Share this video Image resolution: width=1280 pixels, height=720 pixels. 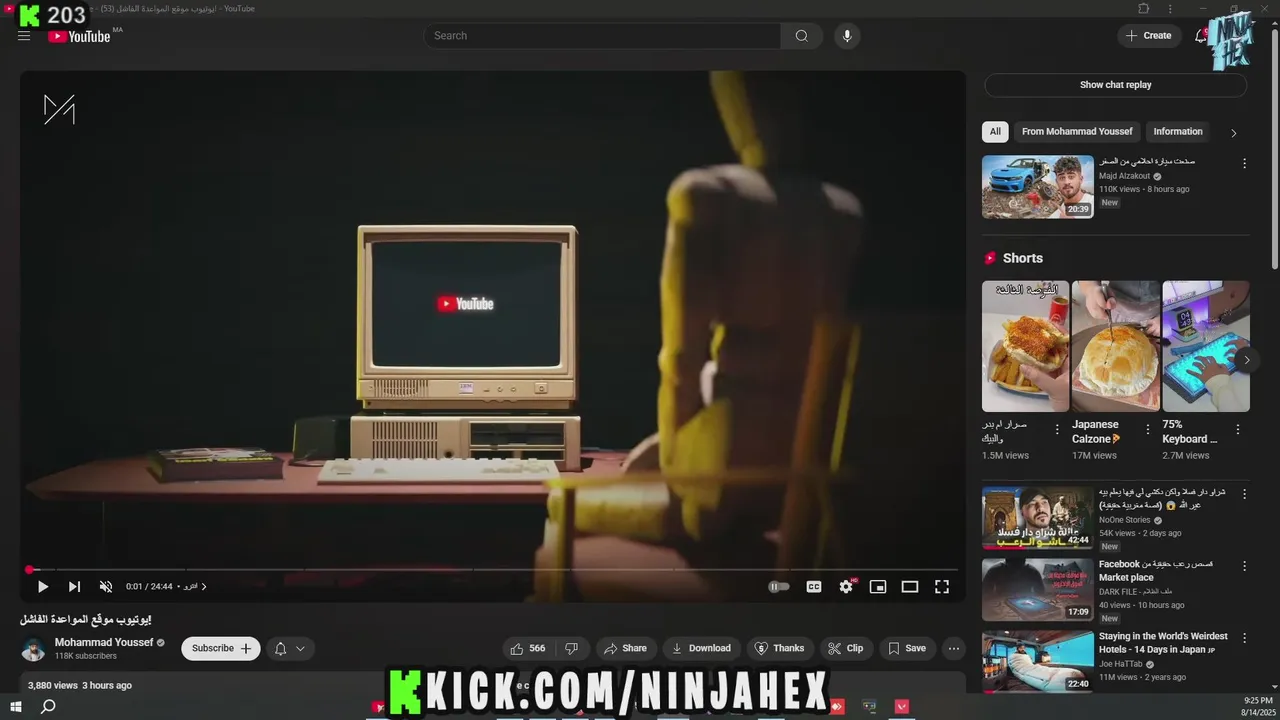point(625,648)
